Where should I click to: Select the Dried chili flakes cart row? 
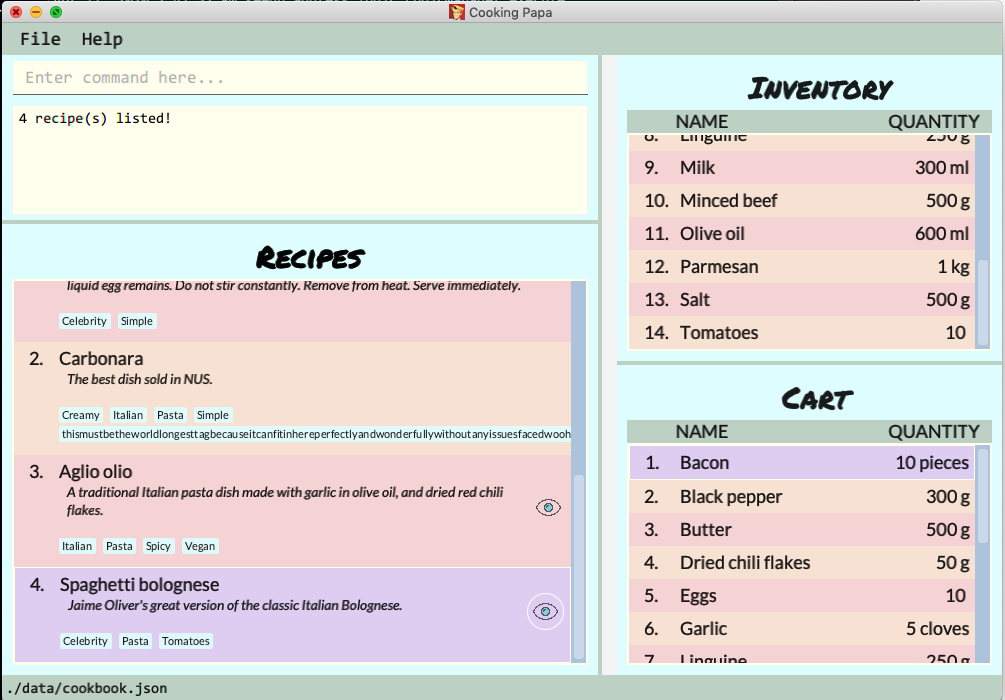pos(801,563)
